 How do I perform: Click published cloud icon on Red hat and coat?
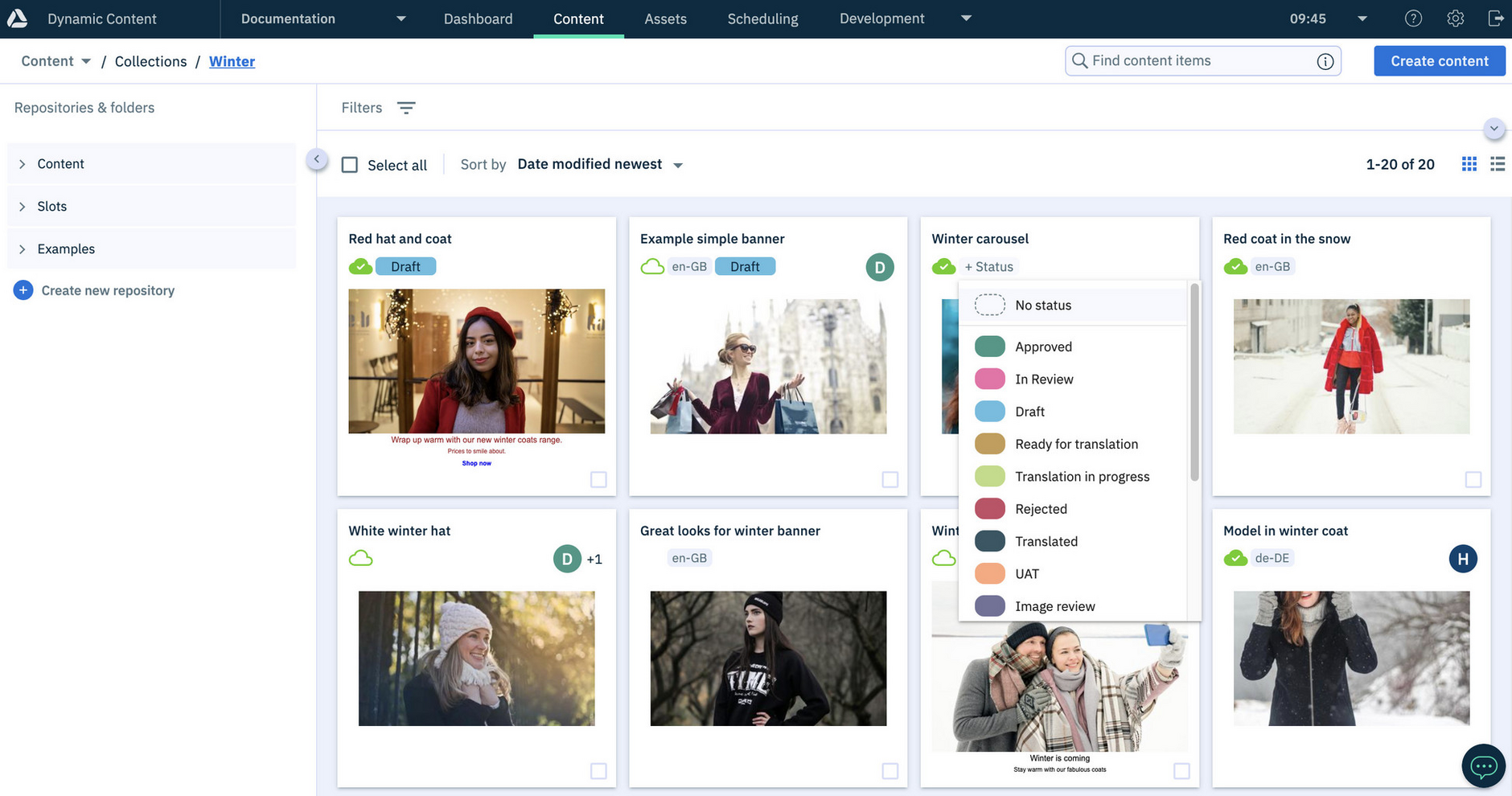pos(360,266)
